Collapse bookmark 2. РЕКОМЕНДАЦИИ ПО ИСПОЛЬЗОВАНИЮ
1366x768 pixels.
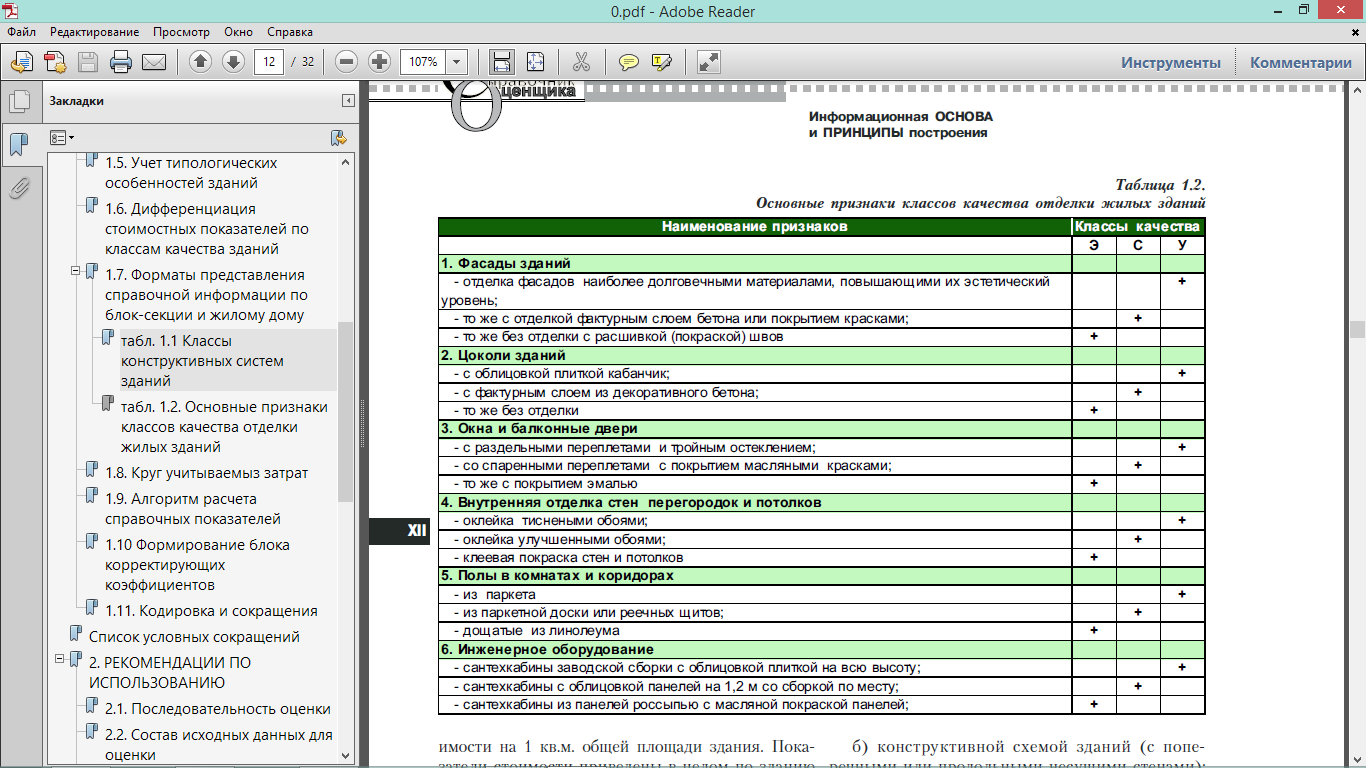pyautogui.click(x=59, y=659)
